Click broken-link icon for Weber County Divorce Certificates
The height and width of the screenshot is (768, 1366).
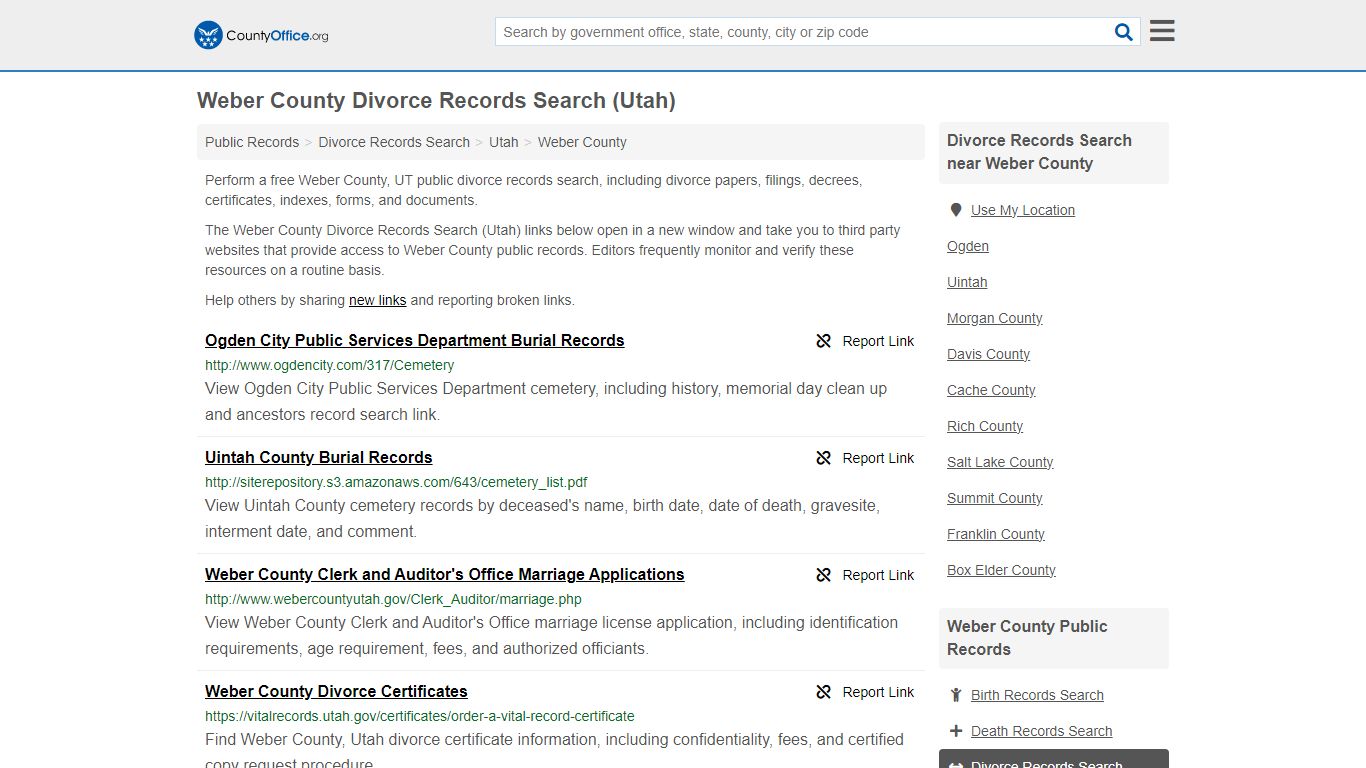[824, 692]
